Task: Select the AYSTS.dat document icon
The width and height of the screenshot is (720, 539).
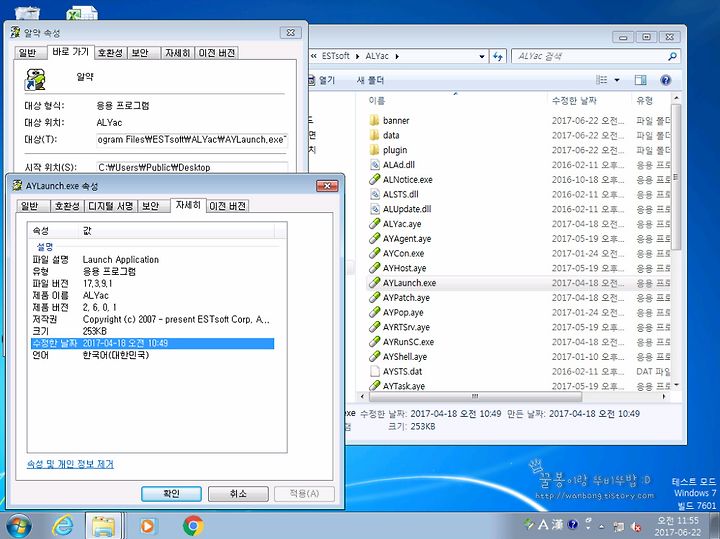Action: tap(375, 371)
